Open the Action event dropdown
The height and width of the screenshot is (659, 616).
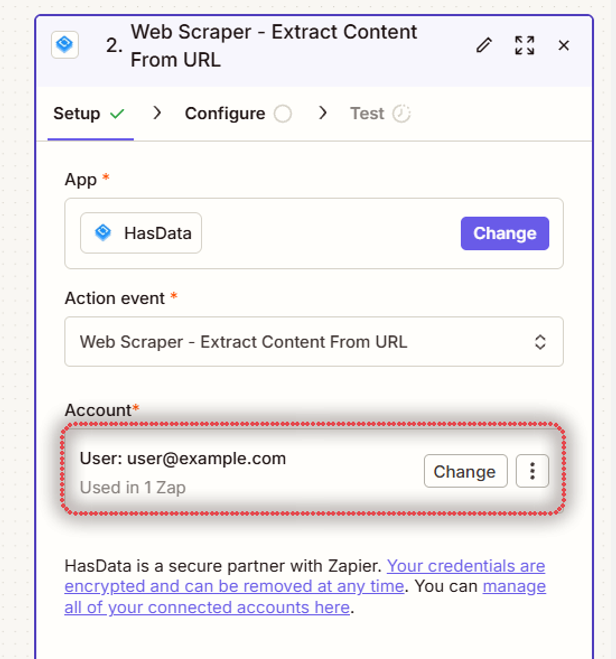(x=314, y=342)
